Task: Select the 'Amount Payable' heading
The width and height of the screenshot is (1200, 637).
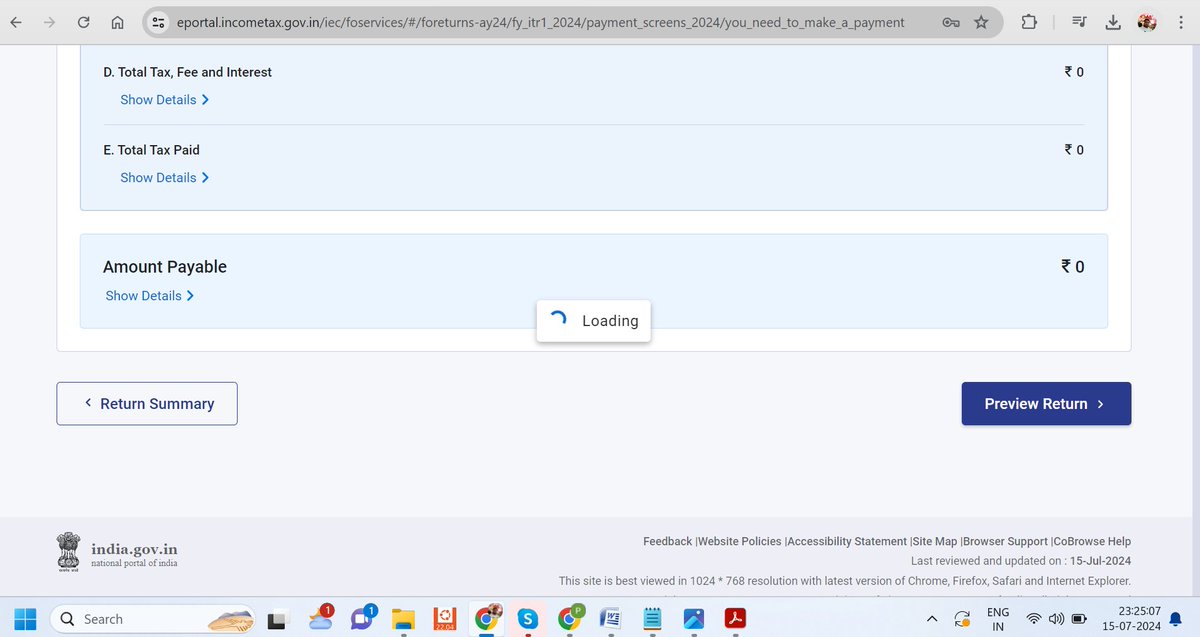Action: coord(165,267)
